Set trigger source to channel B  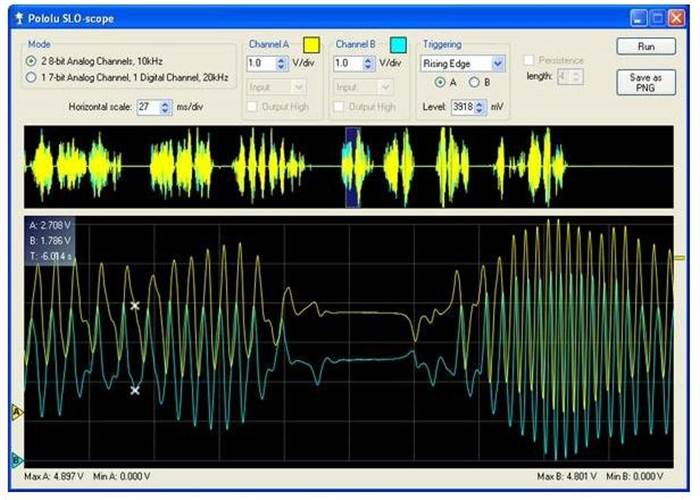473,82
